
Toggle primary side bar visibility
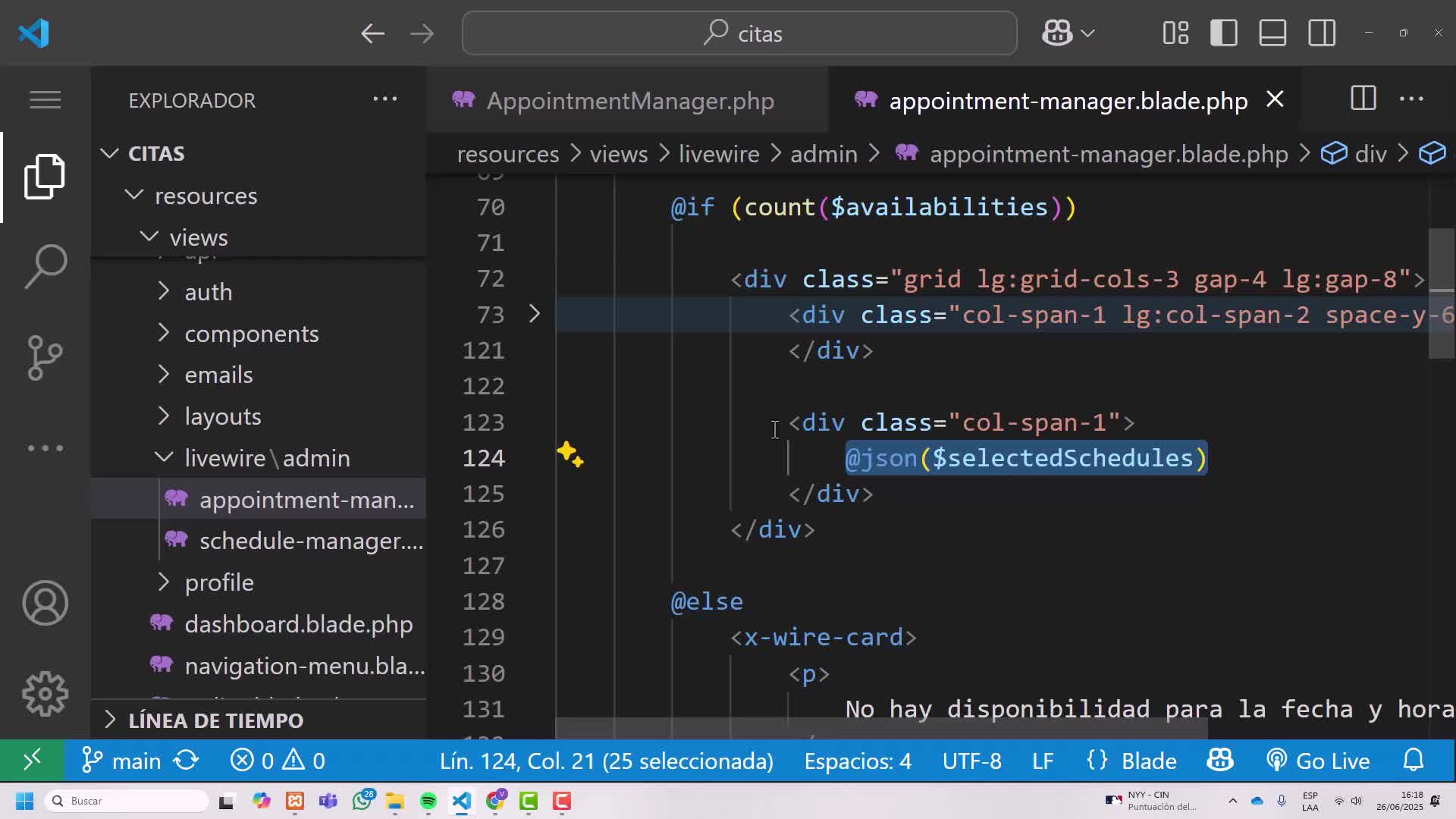[x=1224, y=33]
